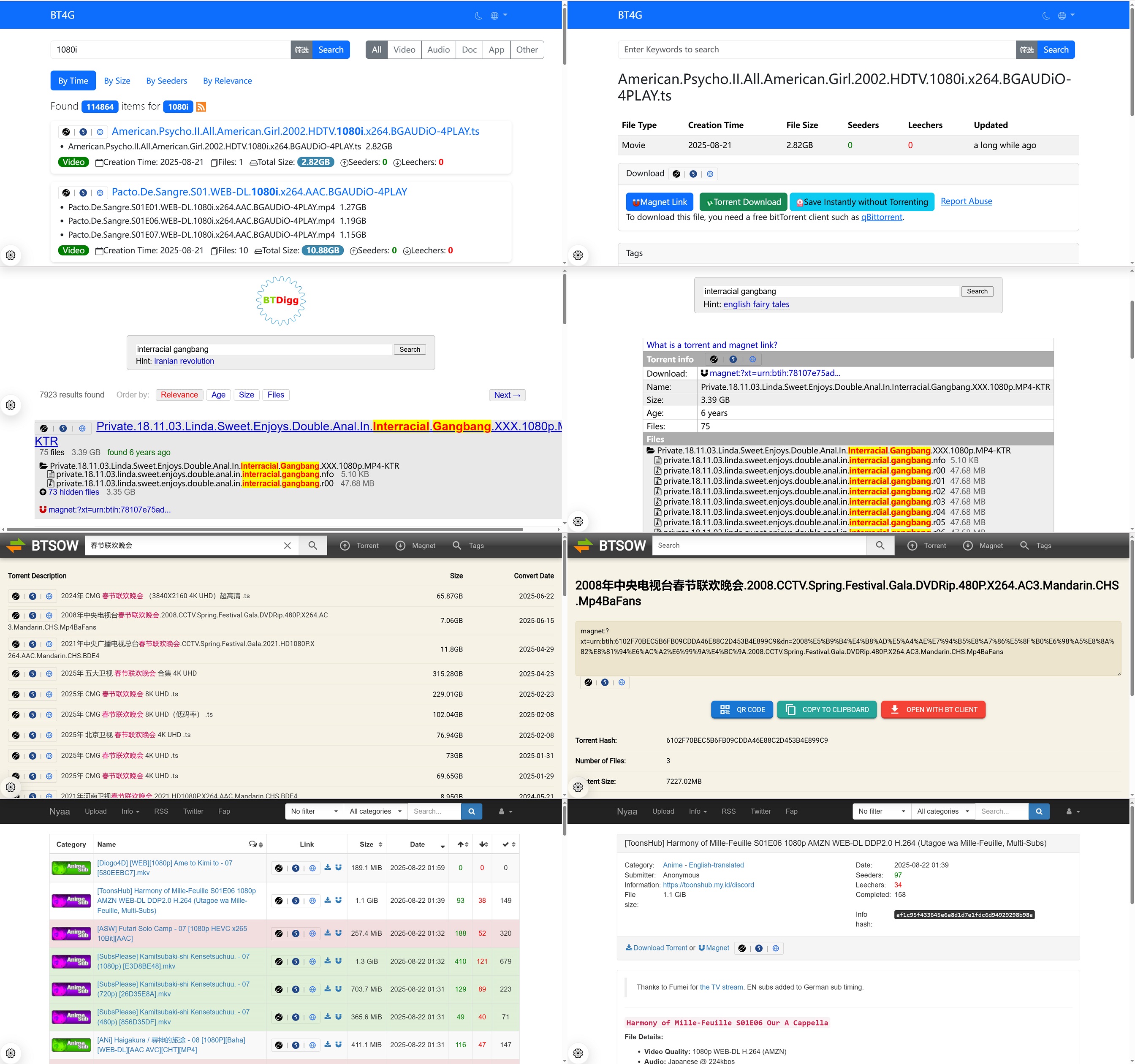This screenshot has height=1064, width=1135.
Task: Click settings gear icon in left Nyaa panel
Action: 10,1053
